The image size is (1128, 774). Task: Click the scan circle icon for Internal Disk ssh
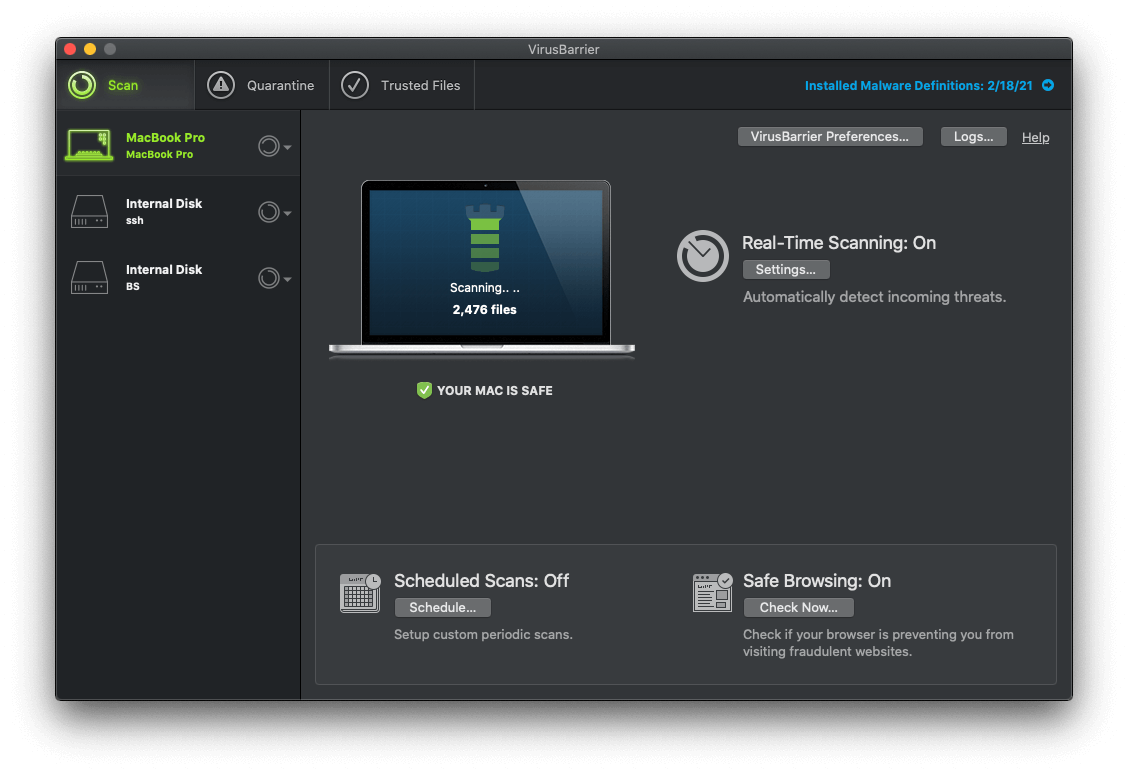[268, 212]
